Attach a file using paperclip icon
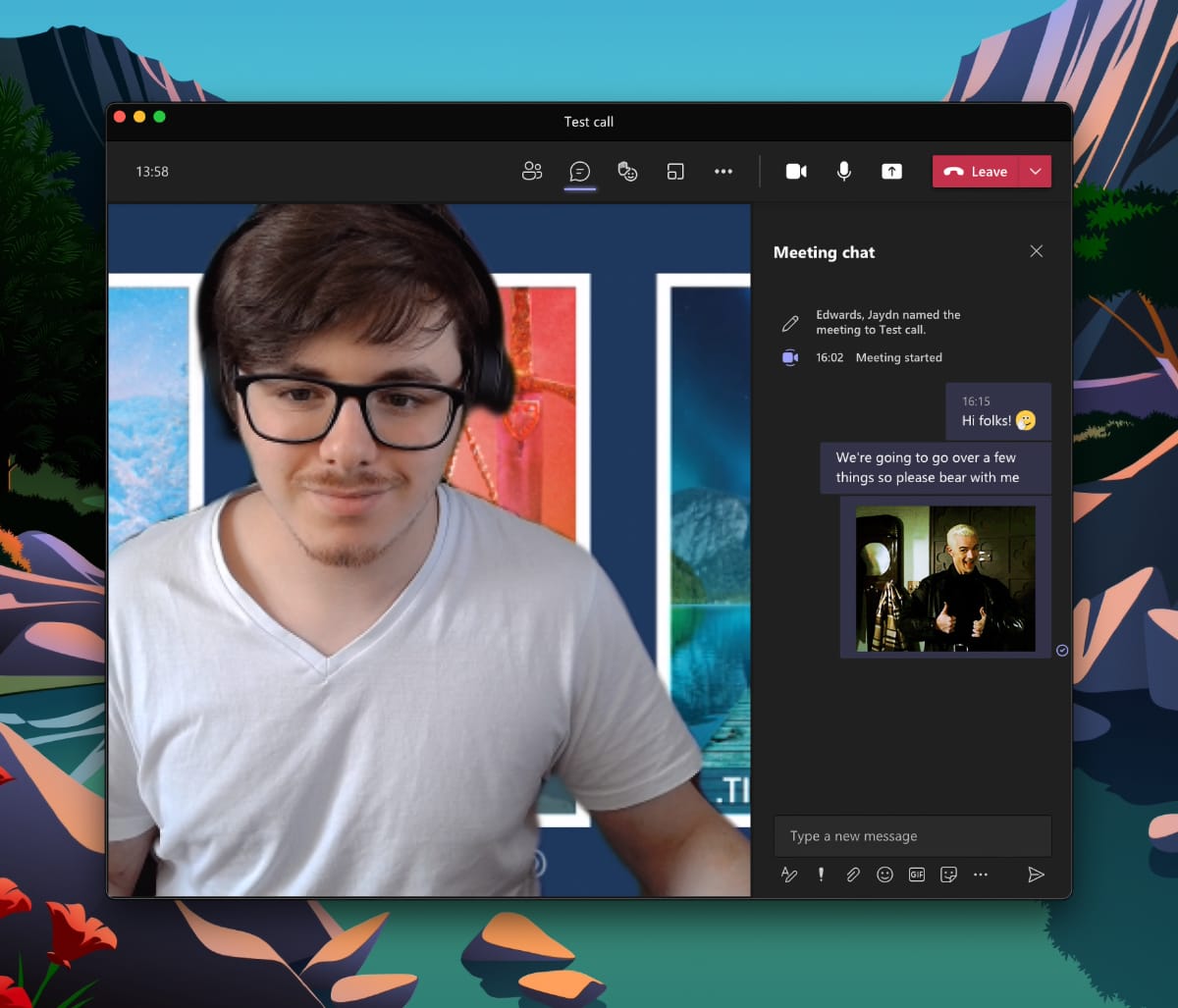The height and width of the screenshot is (1008, 1178). [x=853, y=875]
